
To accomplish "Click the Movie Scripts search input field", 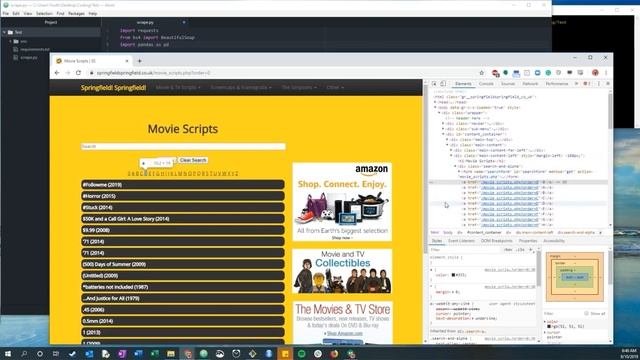I will (183, 146).
